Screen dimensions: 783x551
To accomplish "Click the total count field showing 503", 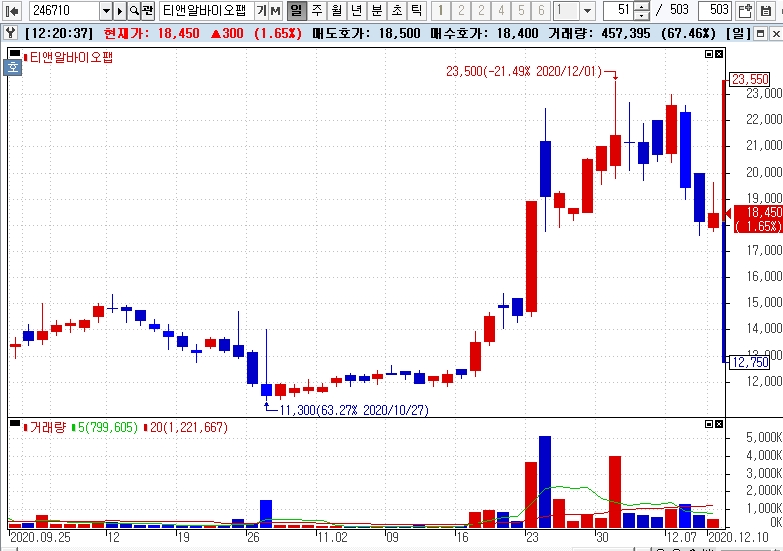I will click(x=715, y=10).
